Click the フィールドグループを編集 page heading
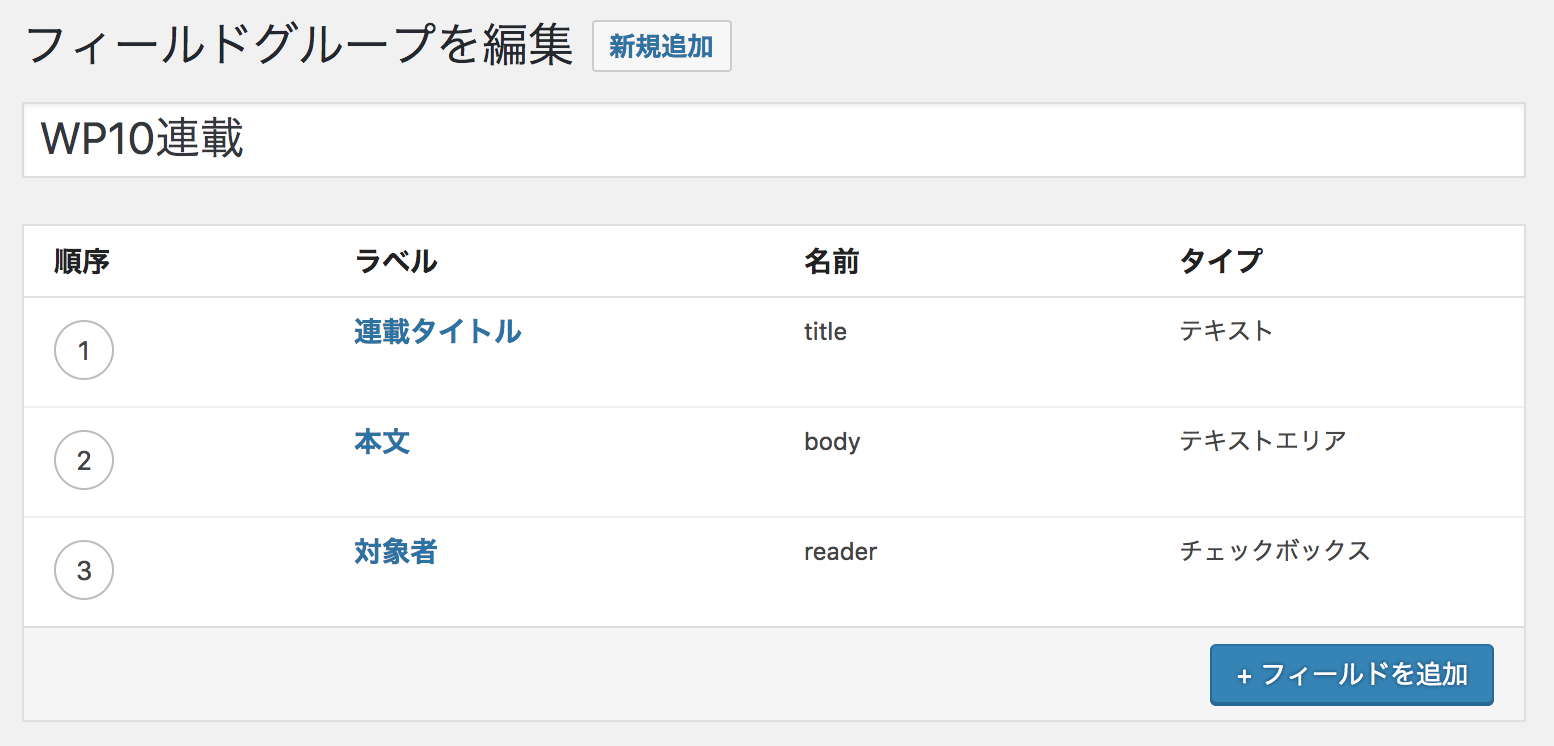The image size is (1554, 746). coord(299,46)
